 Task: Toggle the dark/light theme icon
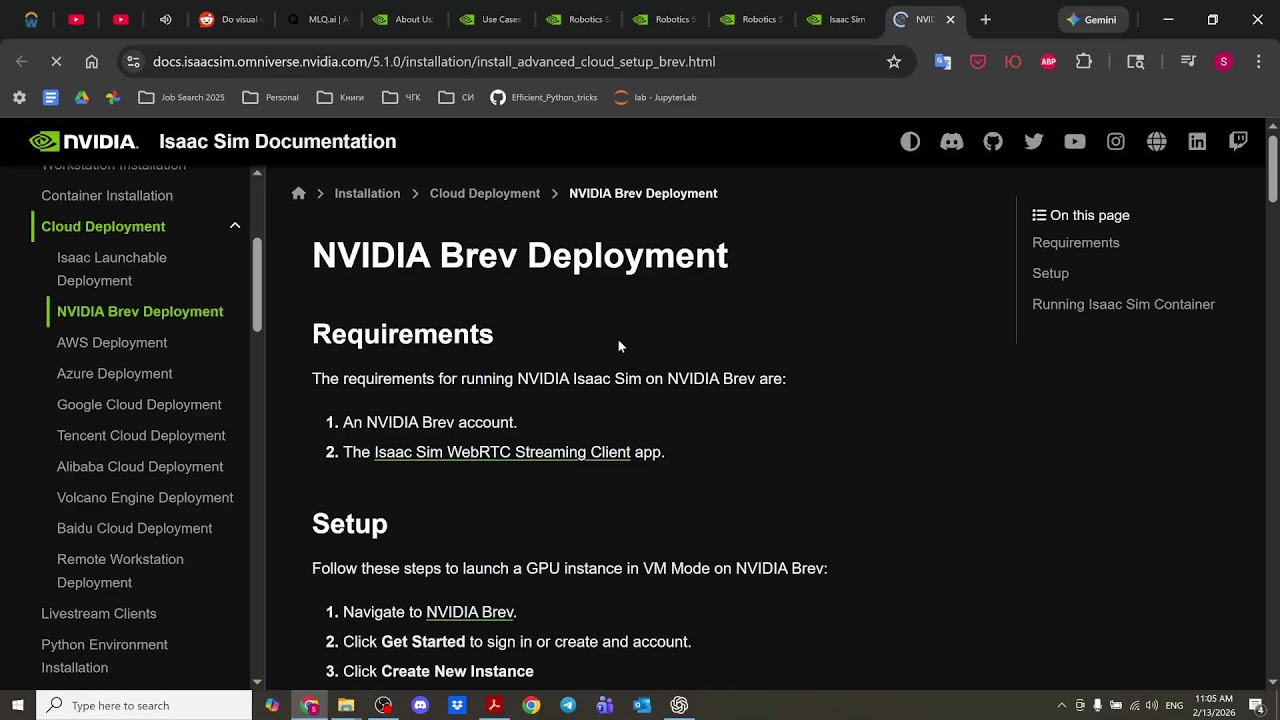tap(910, 142)
